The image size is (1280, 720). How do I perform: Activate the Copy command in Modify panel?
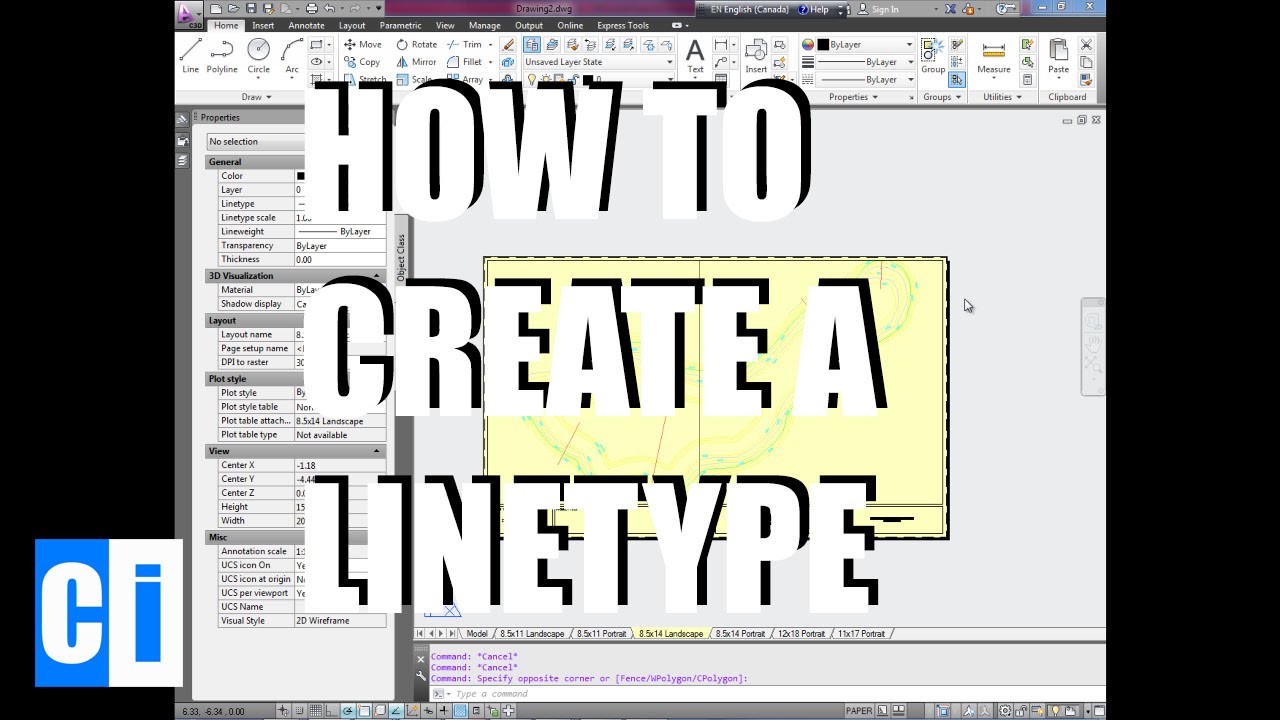tap(362, 62)
